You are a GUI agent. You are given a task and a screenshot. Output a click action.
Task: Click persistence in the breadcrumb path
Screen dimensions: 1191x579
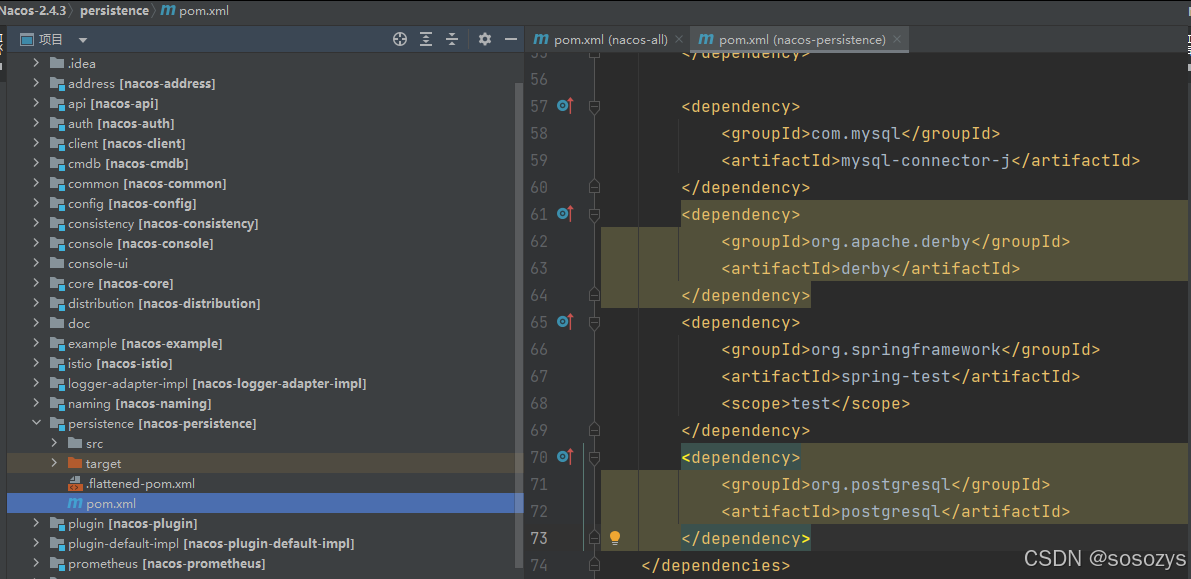point(115,11)
